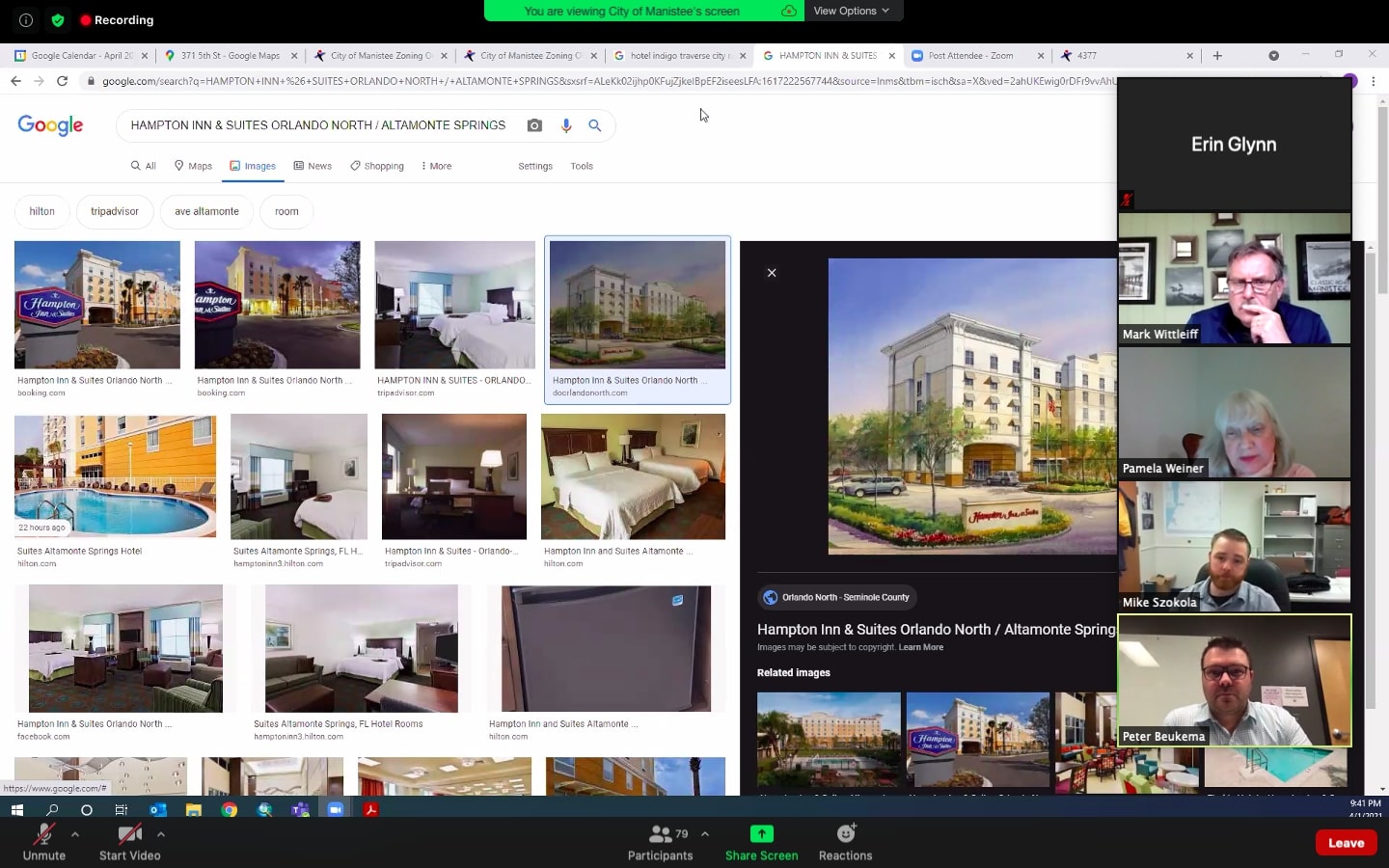Screen dimensions: 1389x868
Task: Expand the audio options chevron next to Unmute
Action: (x=74, y=835)
